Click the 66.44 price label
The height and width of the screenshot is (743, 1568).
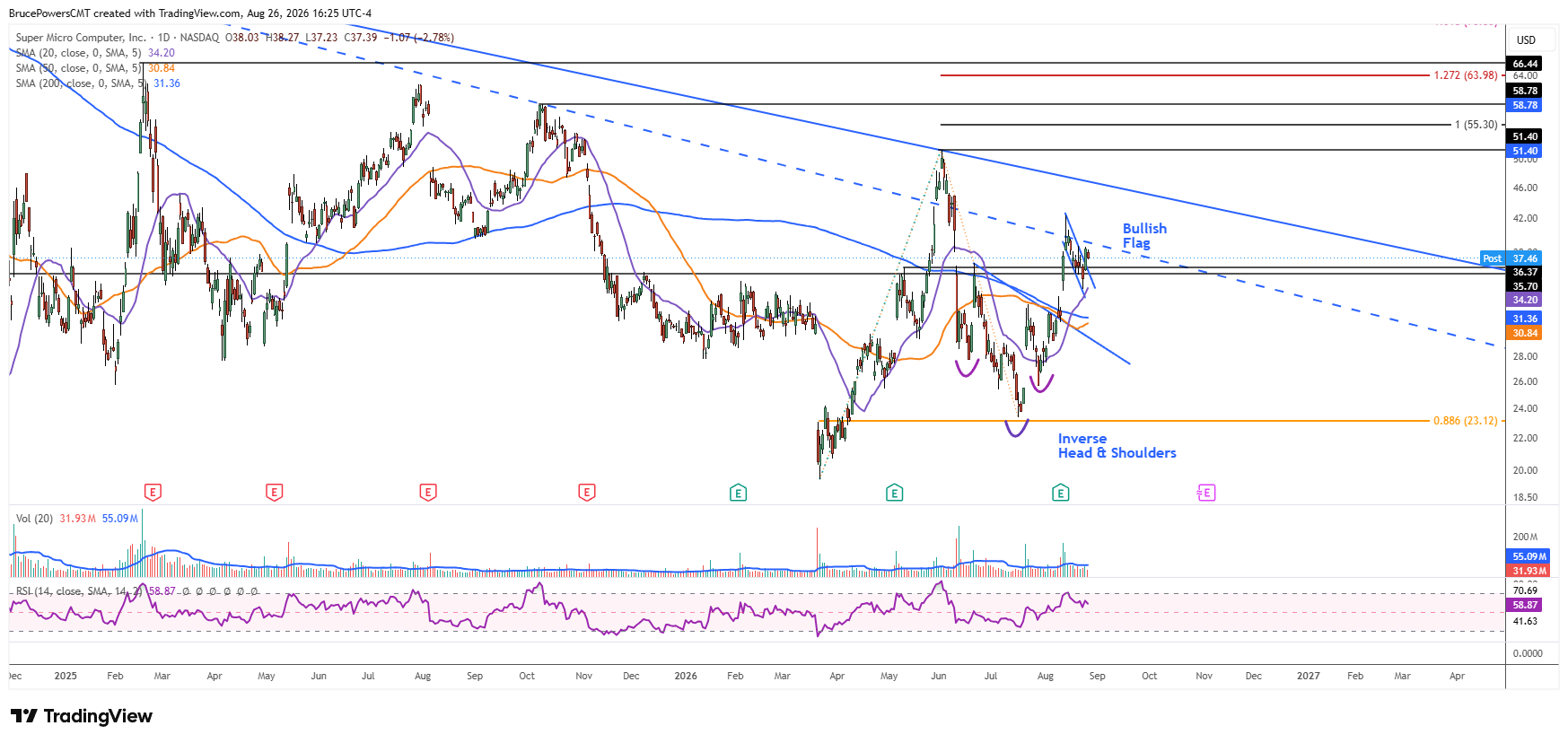[x=1525, y=64]
